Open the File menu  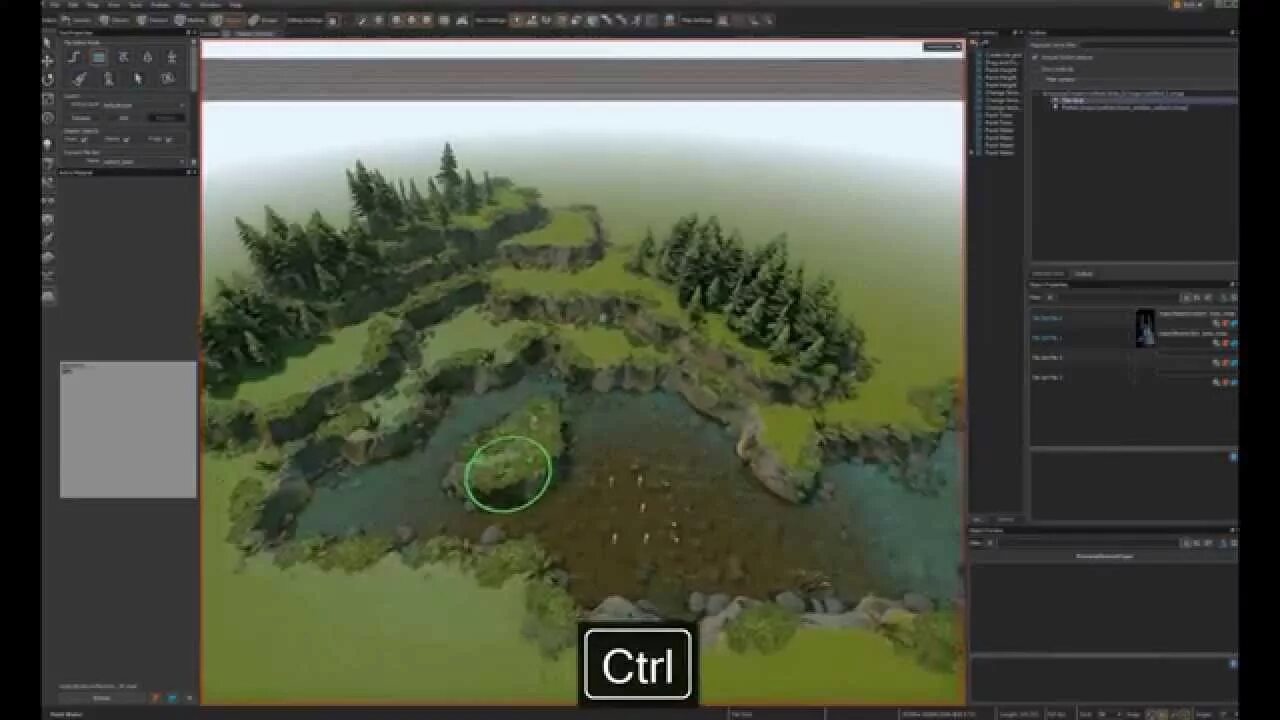point(53,5)
